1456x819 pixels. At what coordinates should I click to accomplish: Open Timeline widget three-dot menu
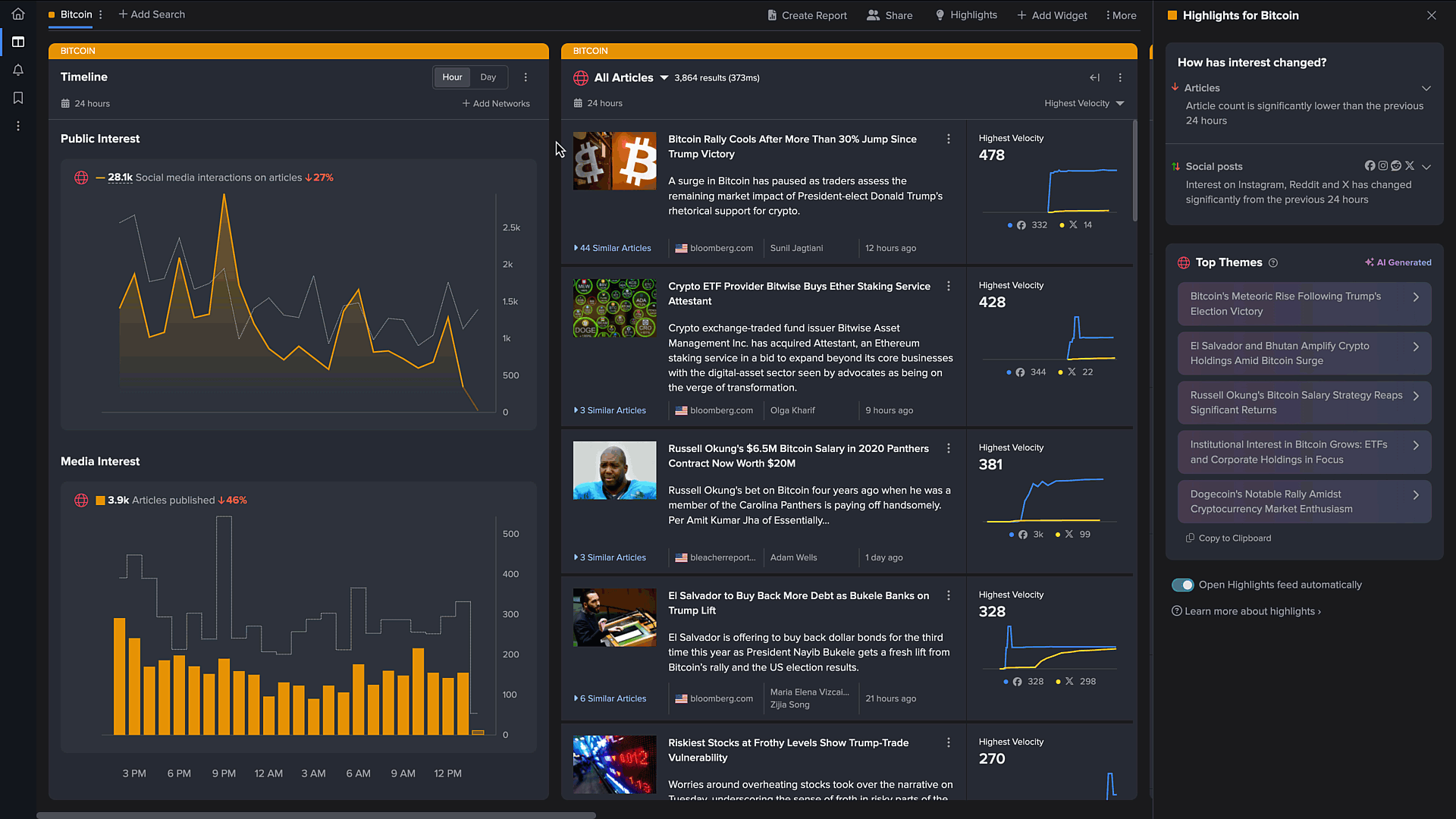point(526,77)
